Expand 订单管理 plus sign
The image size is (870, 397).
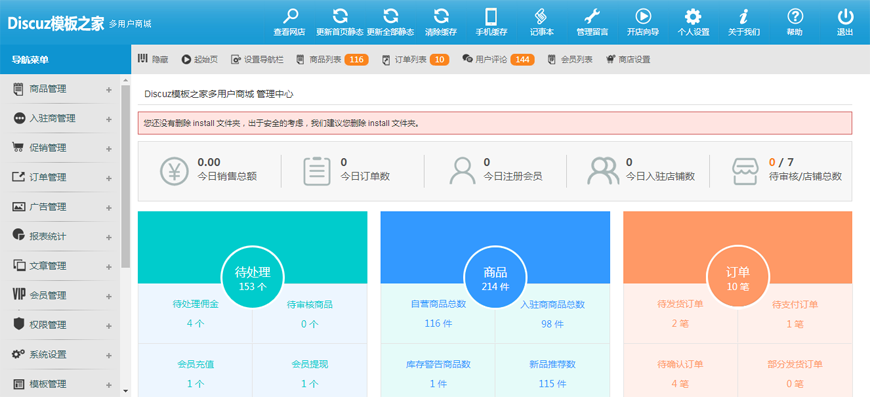click(x=109, y=179)
